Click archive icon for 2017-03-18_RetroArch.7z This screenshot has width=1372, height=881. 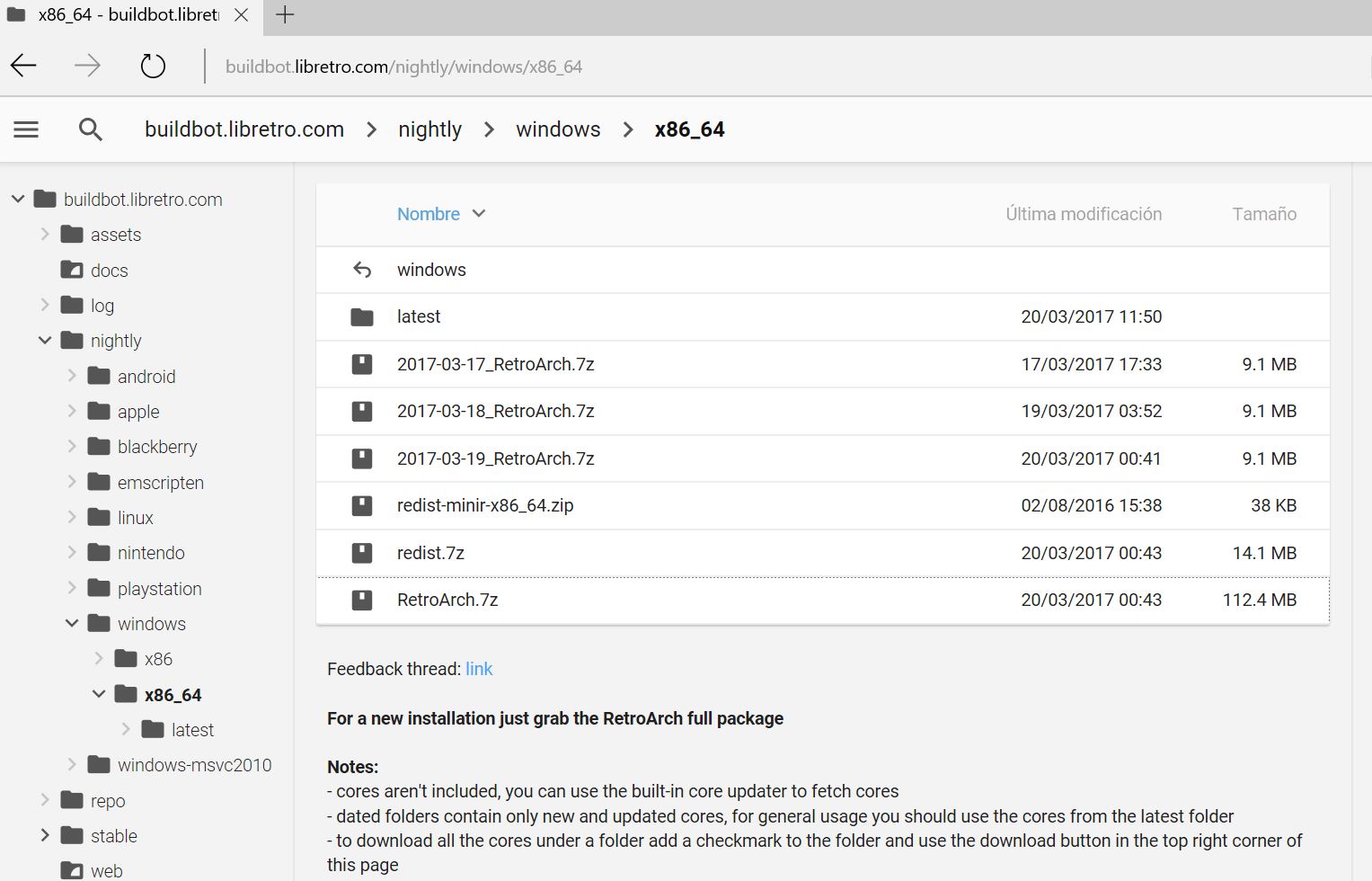tap(362, 411)
